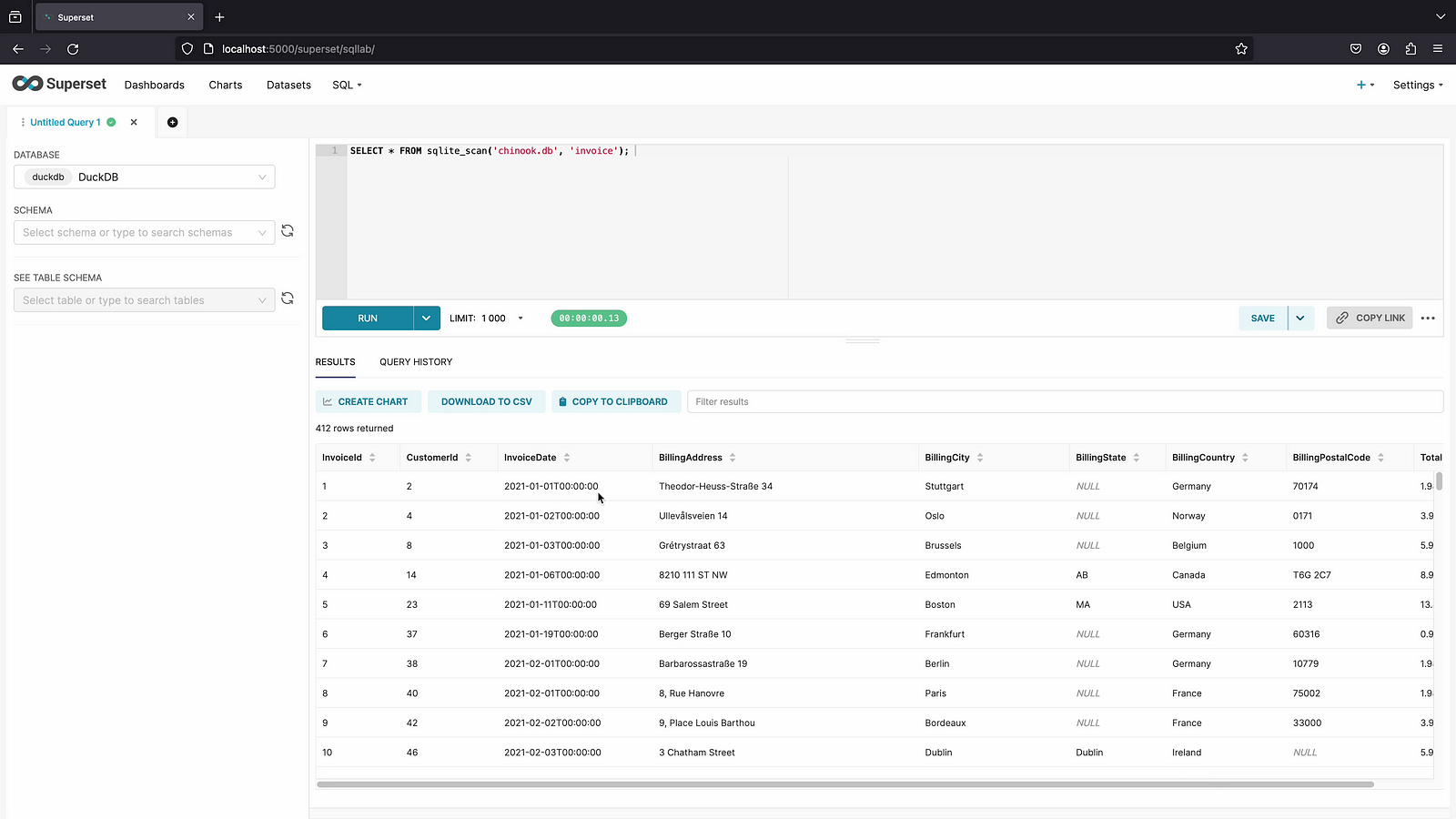The width and height of the screenshot is (1456, 819).
Task: Bookmark this page with star icon
Action: [1241, 49]
